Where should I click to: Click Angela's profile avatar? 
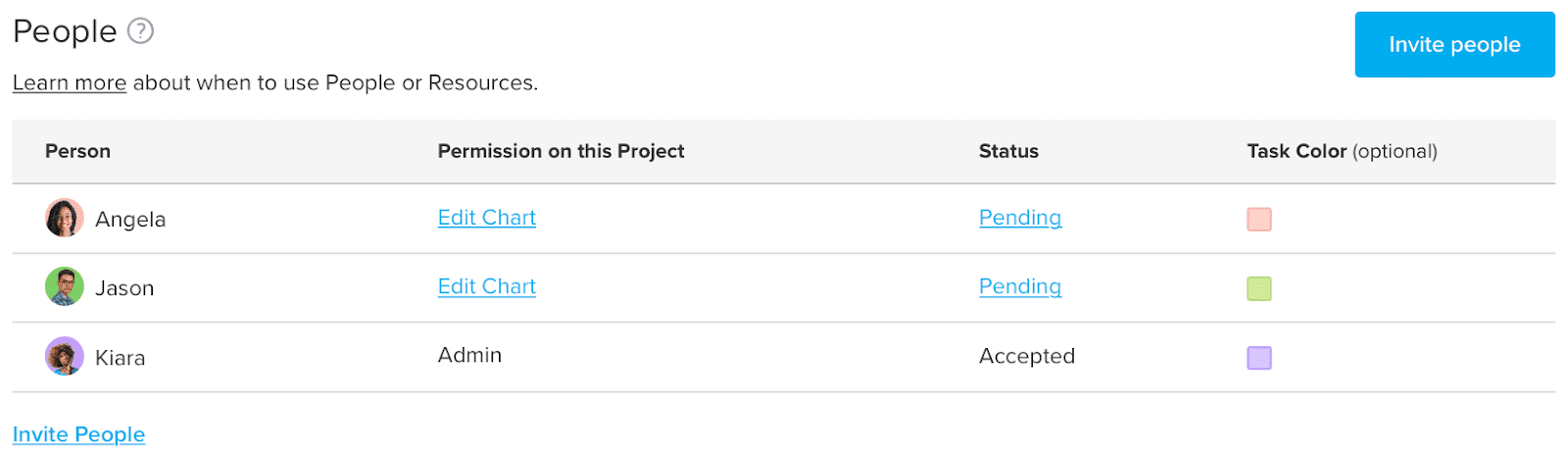point(65,219)
